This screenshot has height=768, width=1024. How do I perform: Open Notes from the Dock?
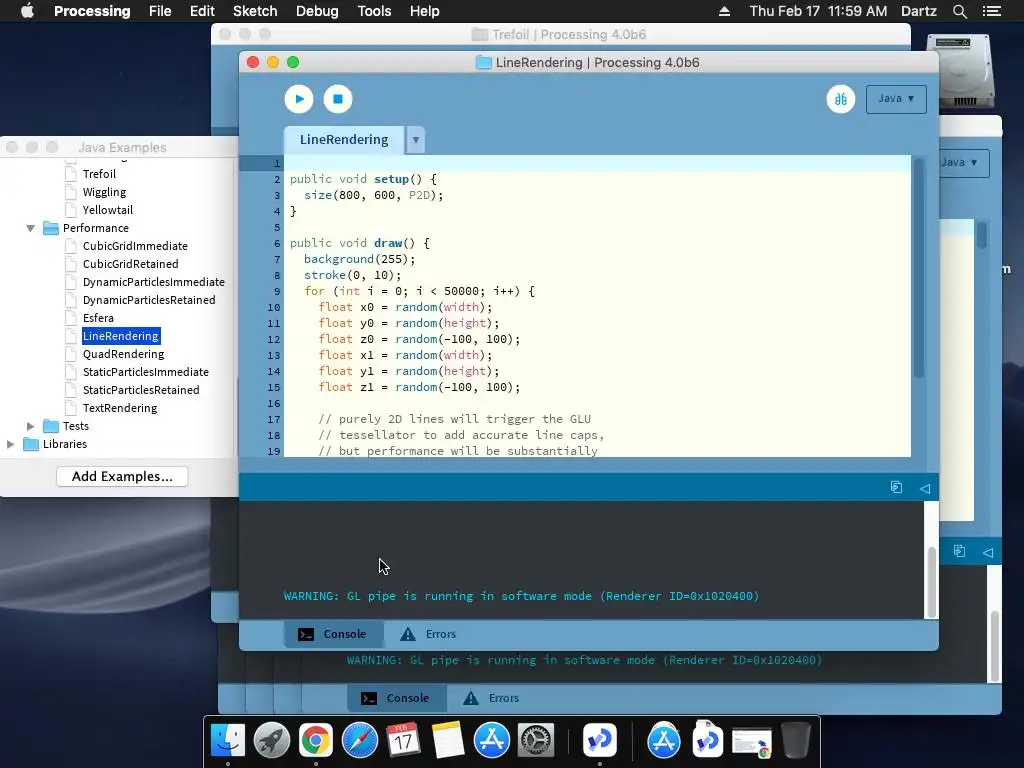(447, 741)
